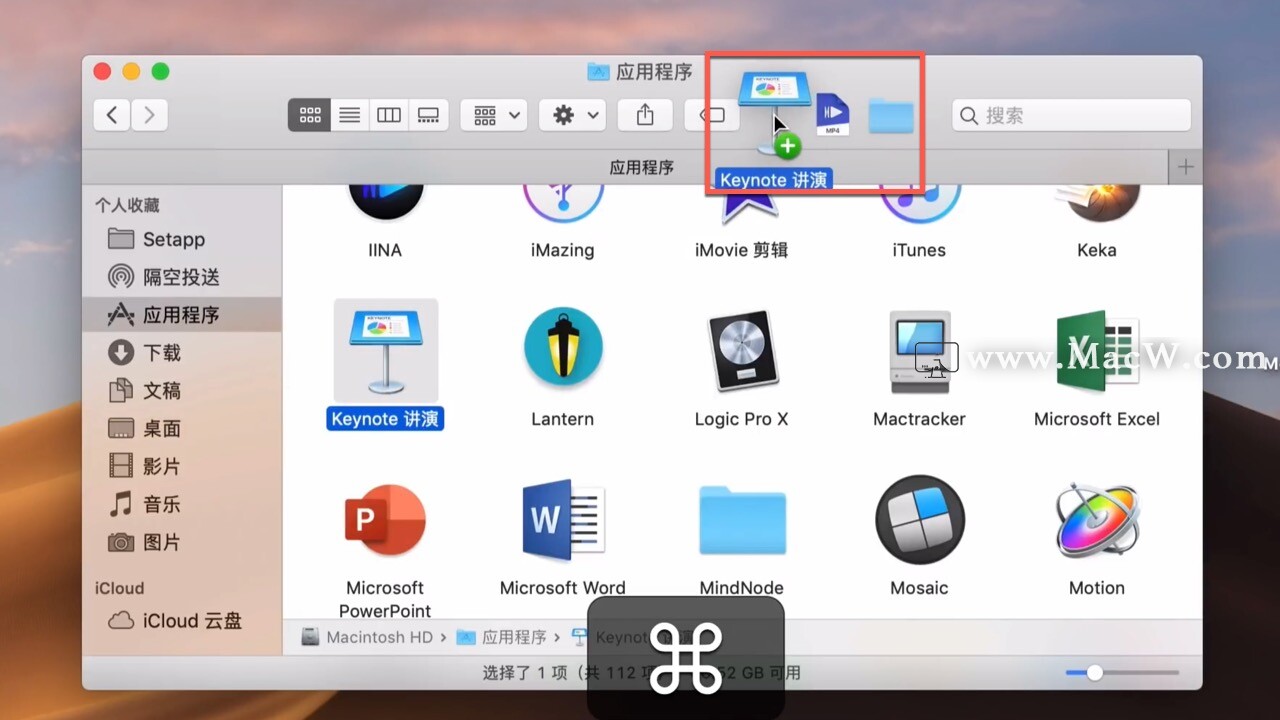This screenshot has height=720, width=1280.
Task: Click the Finder search field
Action: (x=1071, y=115)
